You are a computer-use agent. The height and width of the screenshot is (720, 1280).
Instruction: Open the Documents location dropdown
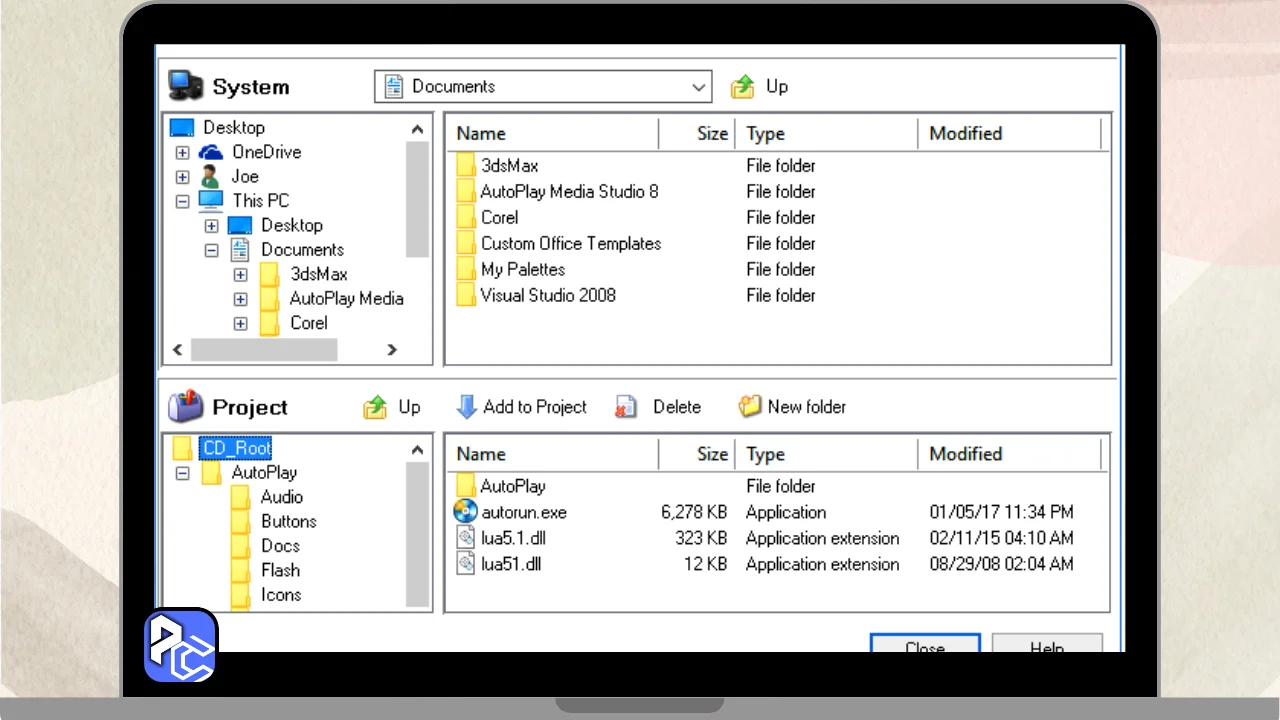pos(699,87)
